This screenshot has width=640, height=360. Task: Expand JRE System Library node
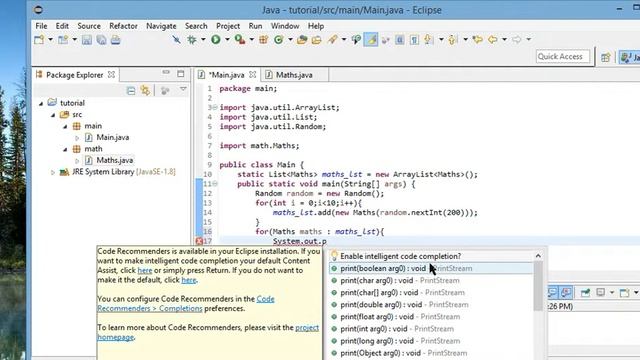pyautogui.click(x=53, y=173)
